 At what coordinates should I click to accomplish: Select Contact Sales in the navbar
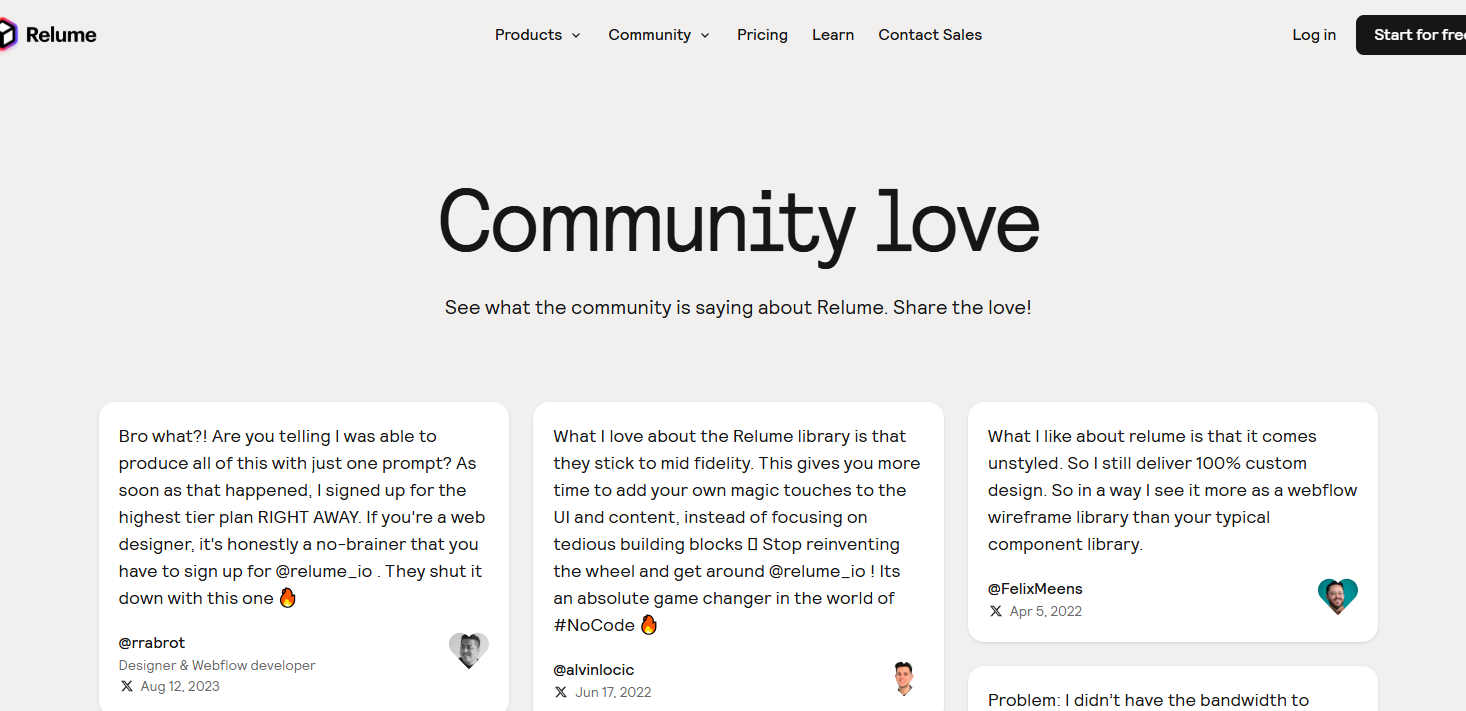tap(930, 35)
